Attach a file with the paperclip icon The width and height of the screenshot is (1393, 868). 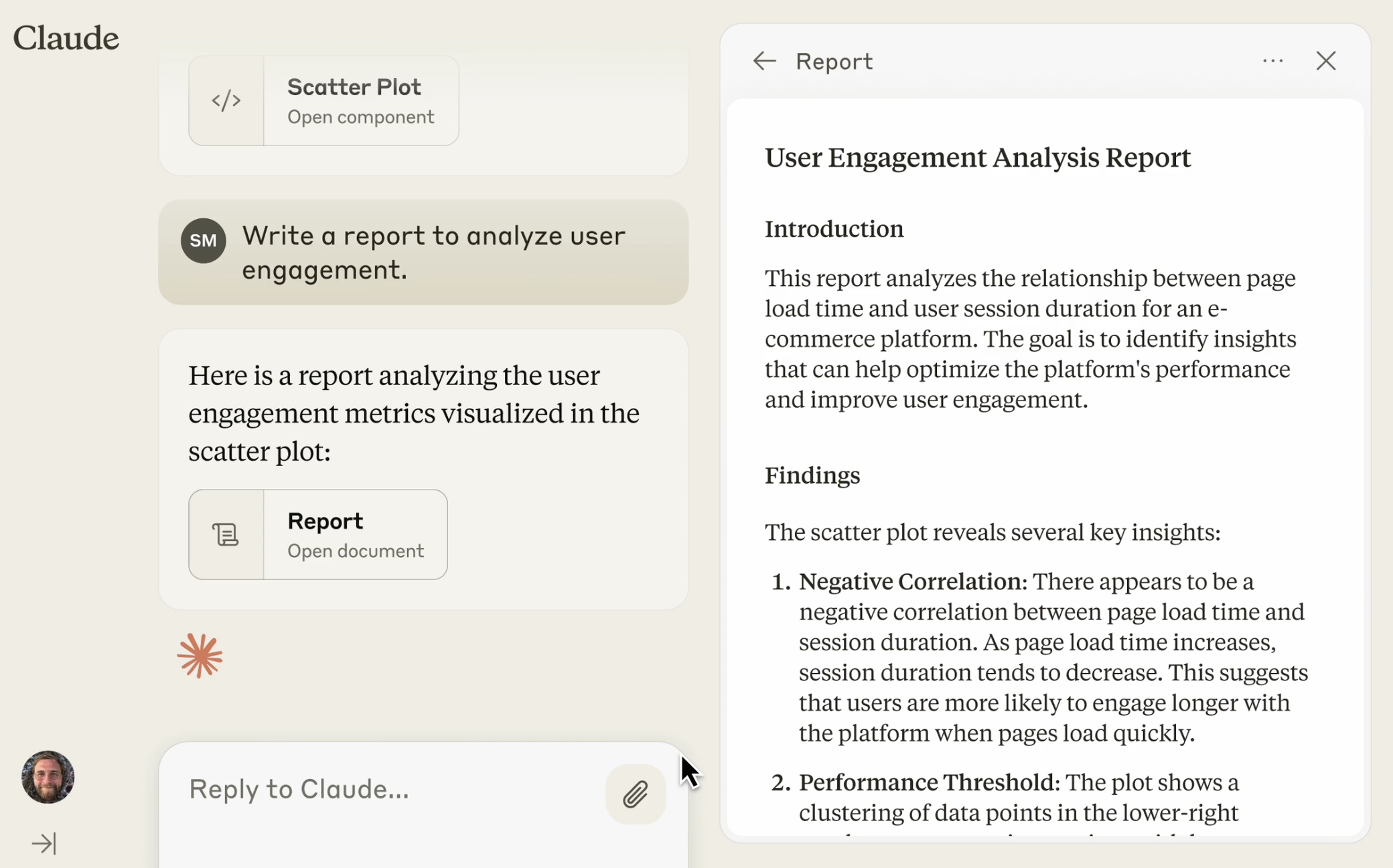click(635, 794)
